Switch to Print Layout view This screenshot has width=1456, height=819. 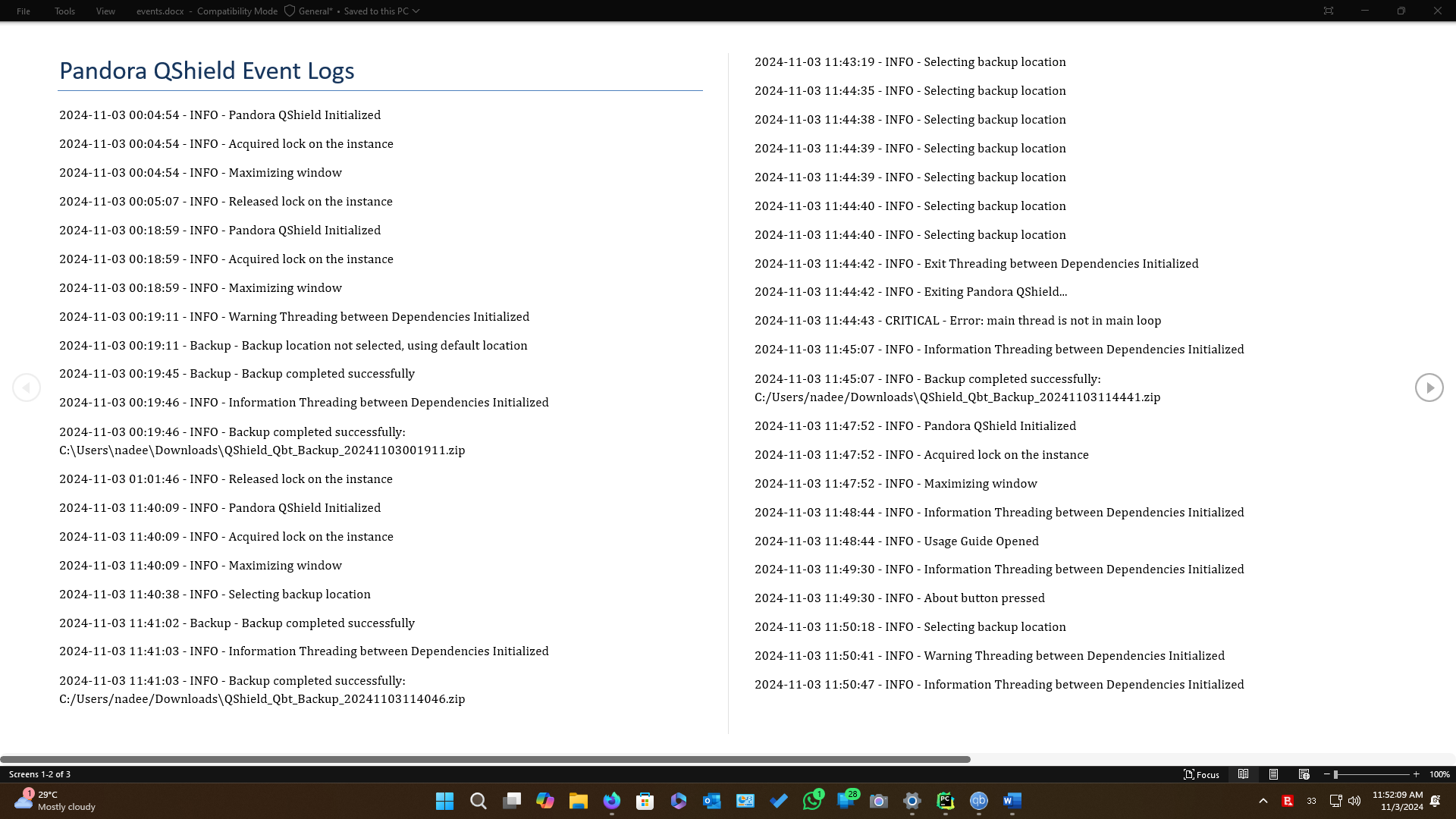click(x=1274, y=774)
